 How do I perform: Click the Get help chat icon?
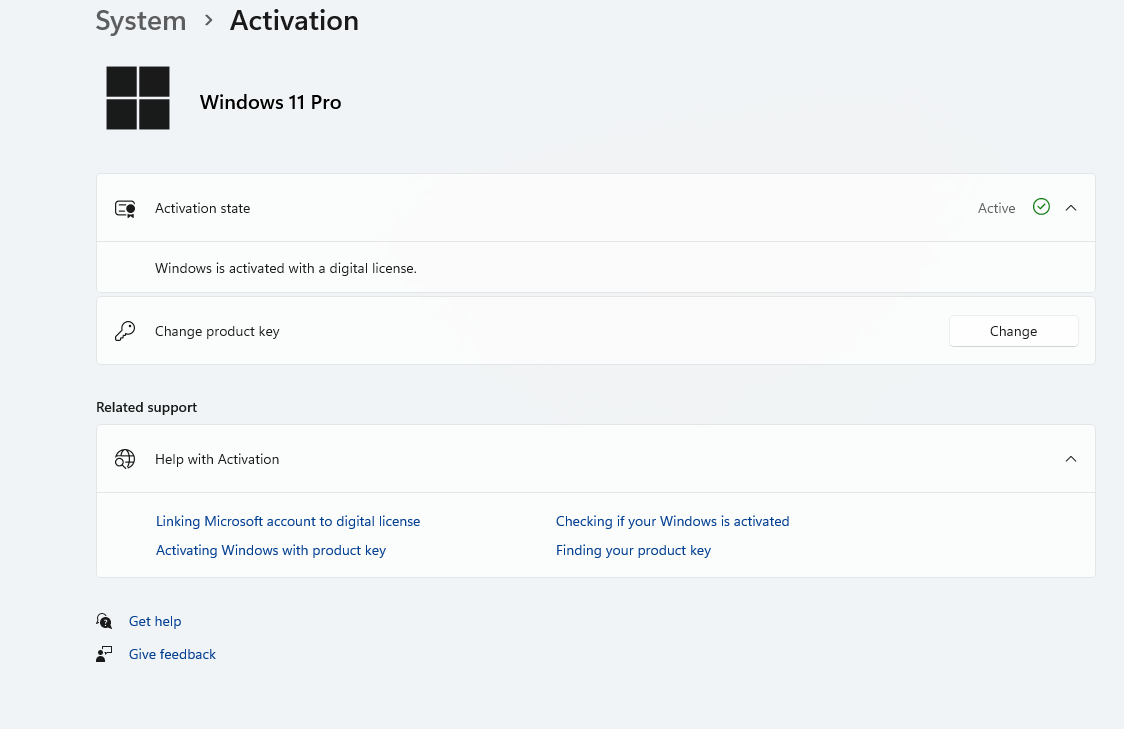(104, 621)
